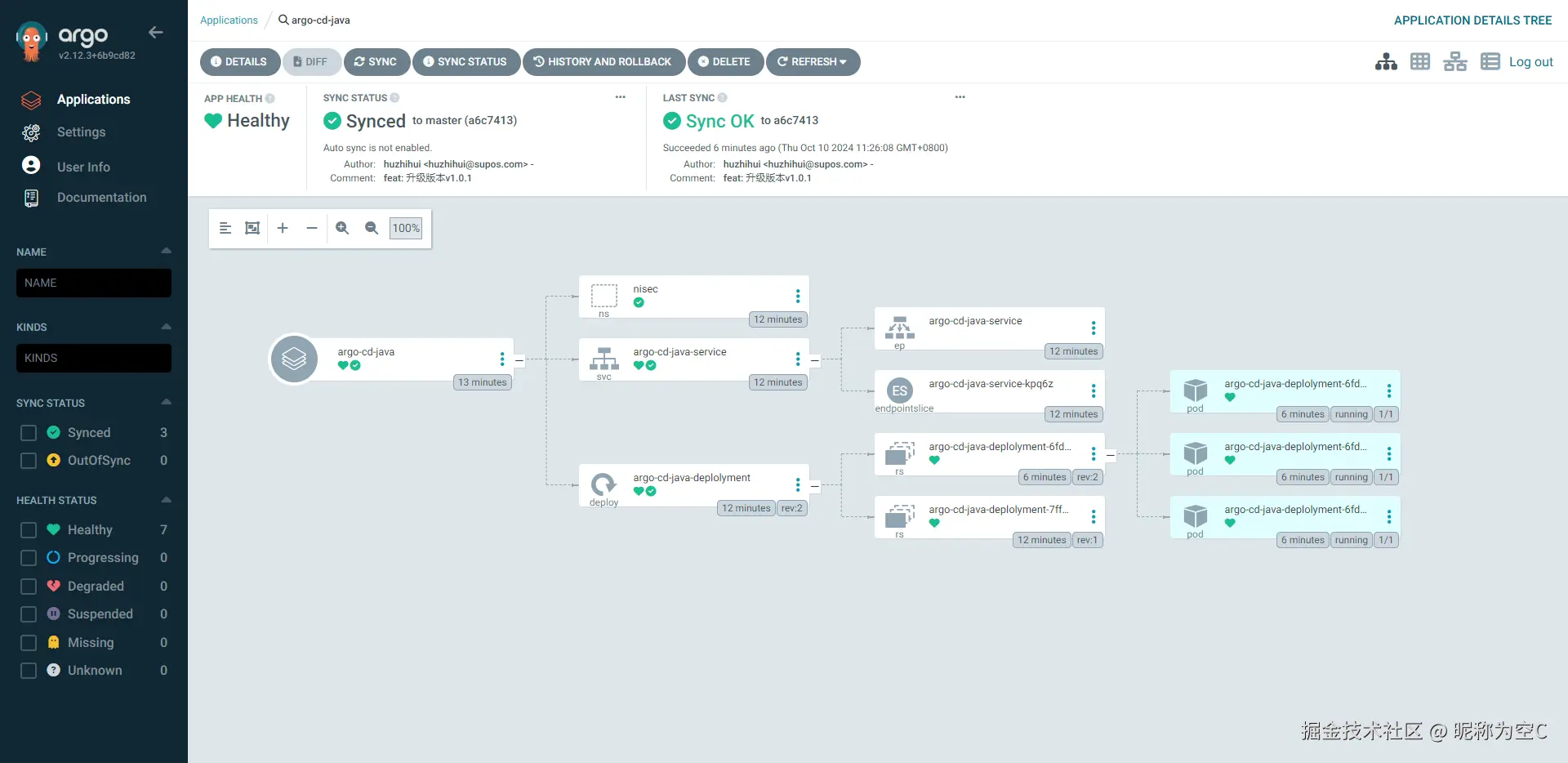Viewport: 1568px width, 763px height.
Task: Click the DETAILS button
Action: click(x=240, y=62)
